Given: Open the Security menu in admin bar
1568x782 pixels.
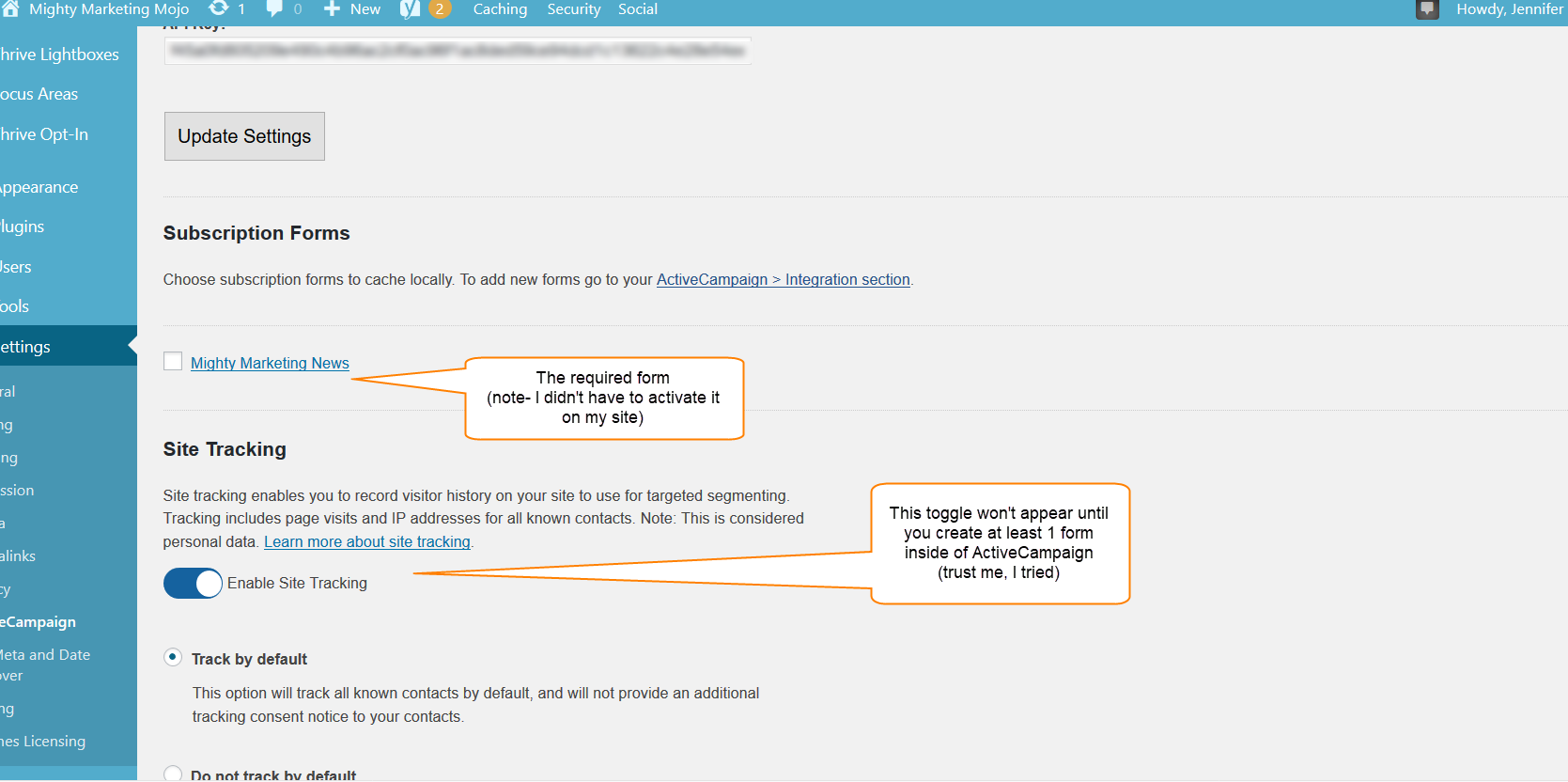Looking at the screenshot, I should 574,8.
